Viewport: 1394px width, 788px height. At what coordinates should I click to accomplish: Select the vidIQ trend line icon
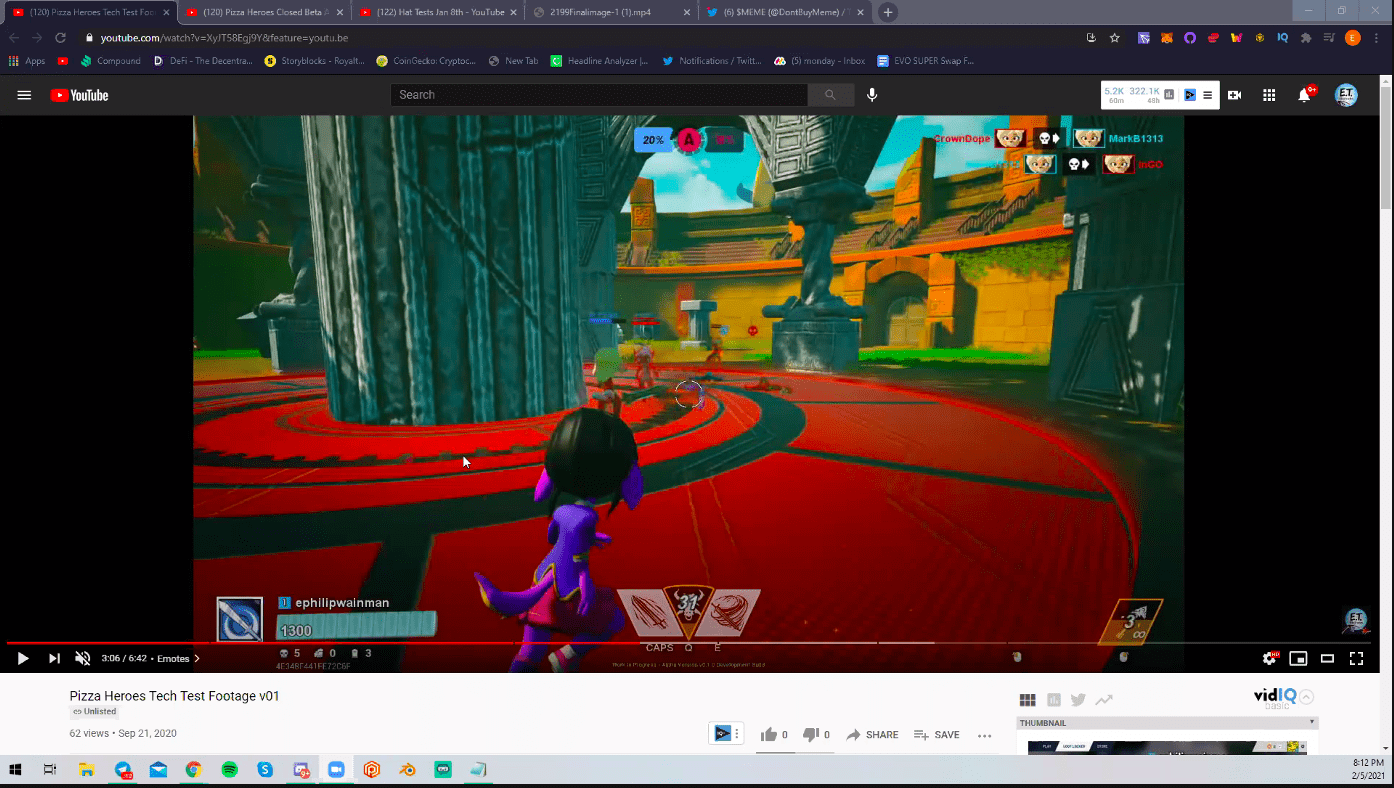click(1104, 700)
